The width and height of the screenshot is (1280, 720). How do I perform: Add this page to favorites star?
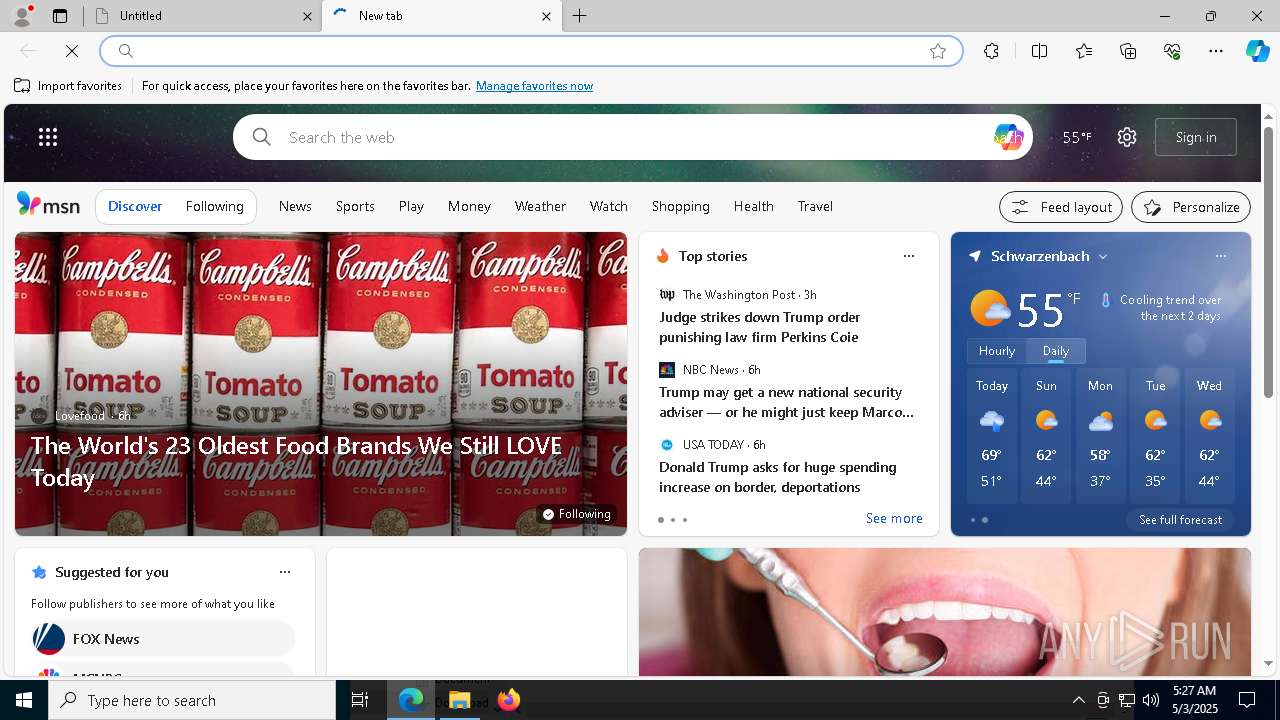click(938, 51)
